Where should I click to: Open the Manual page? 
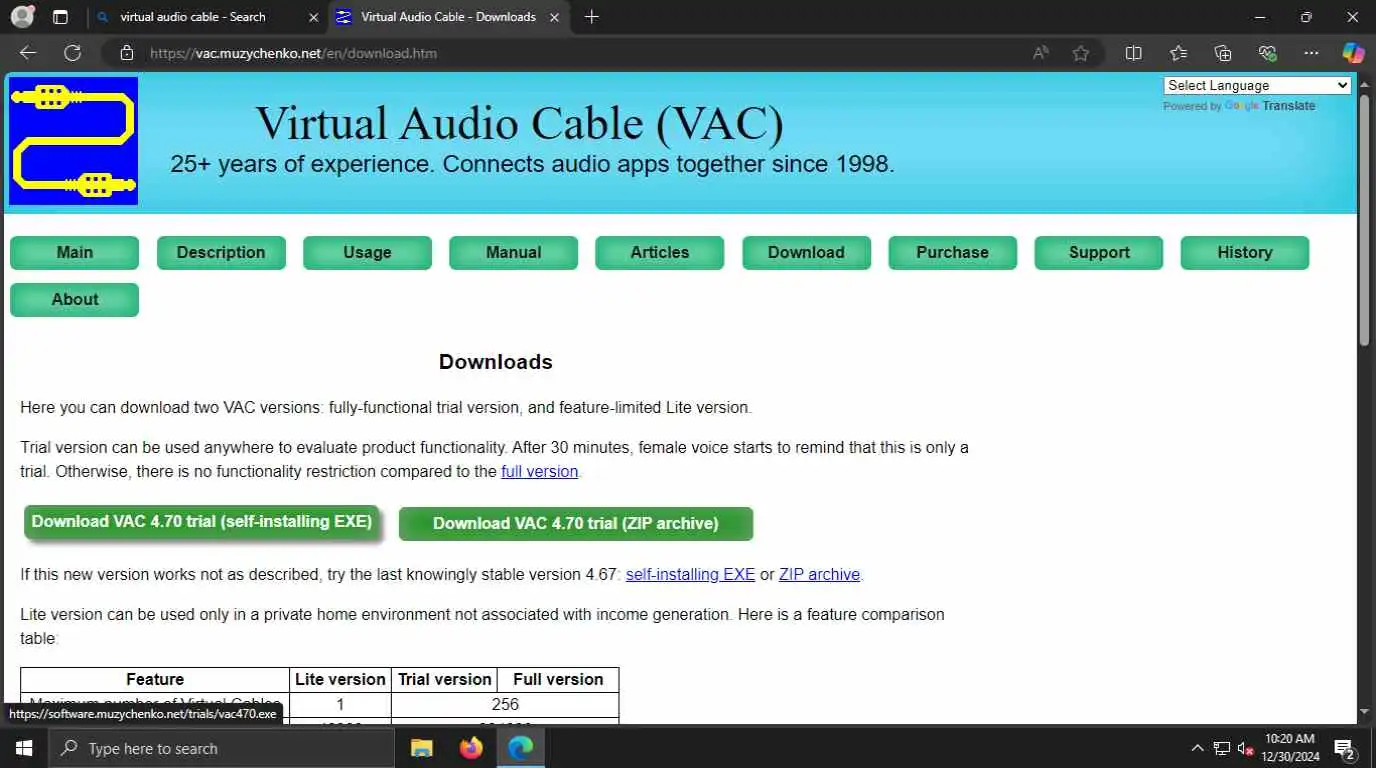point(514,253)
